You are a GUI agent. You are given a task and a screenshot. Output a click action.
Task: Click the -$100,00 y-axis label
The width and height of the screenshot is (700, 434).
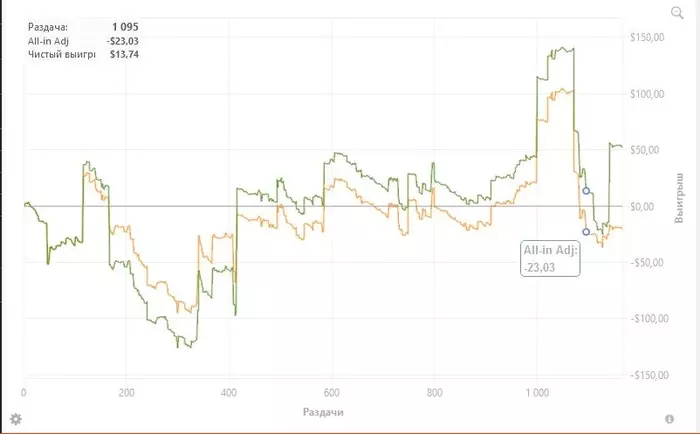pos(649,319)
